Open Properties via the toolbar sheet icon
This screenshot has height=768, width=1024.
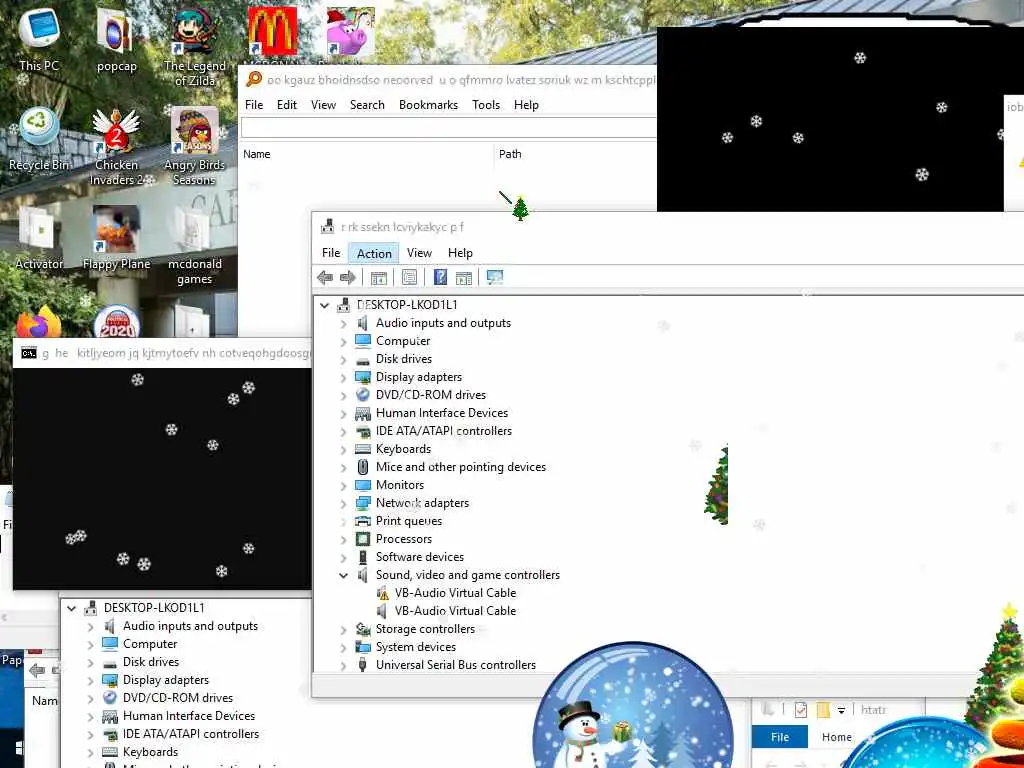click(x=409, y=278)
